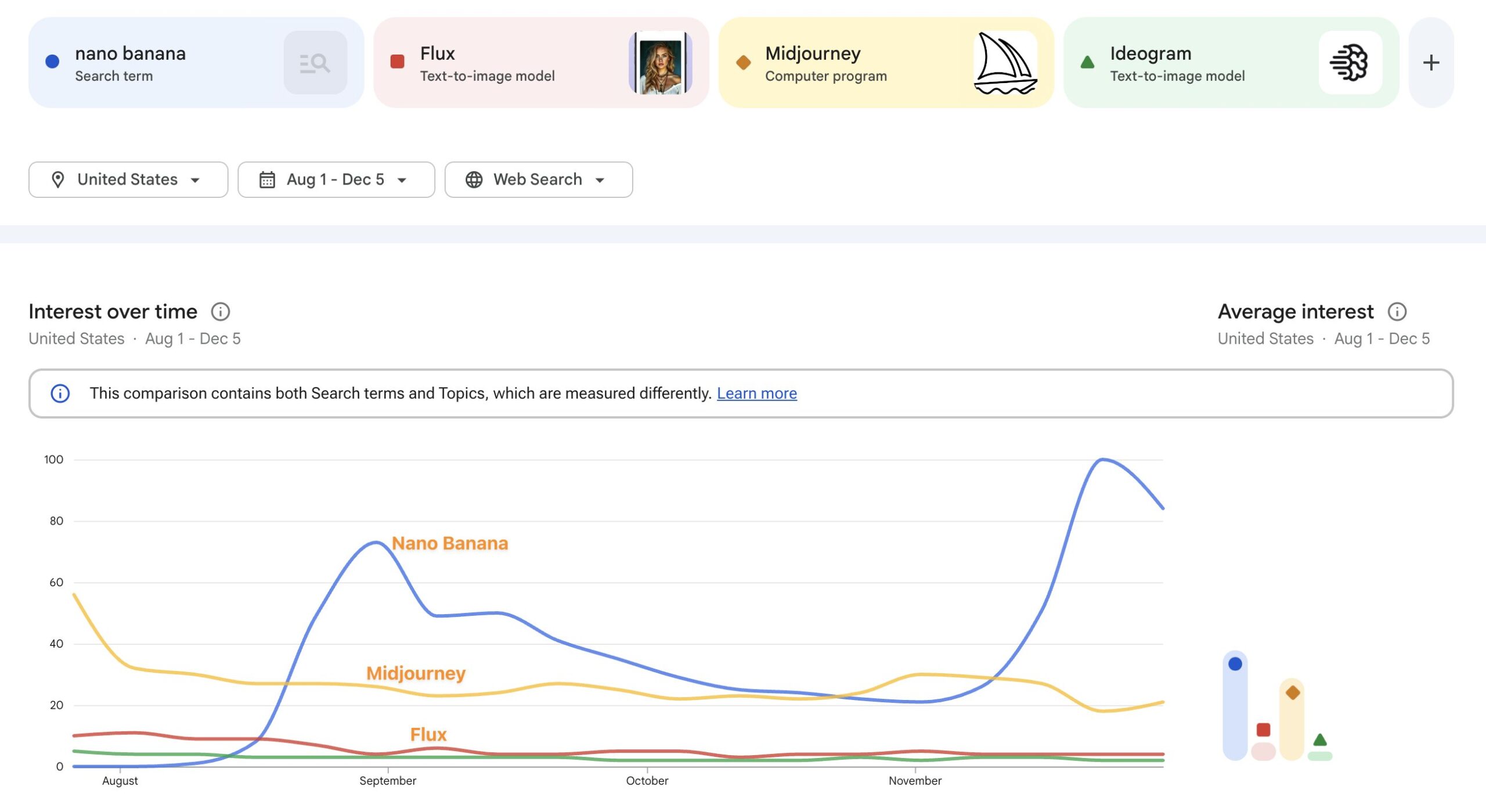Image resolution: width=1486 pixels, height=812 pixels.
Task: Click the globe icon beside Web Search
Action: pyautogui.click(x=474, y=180)
